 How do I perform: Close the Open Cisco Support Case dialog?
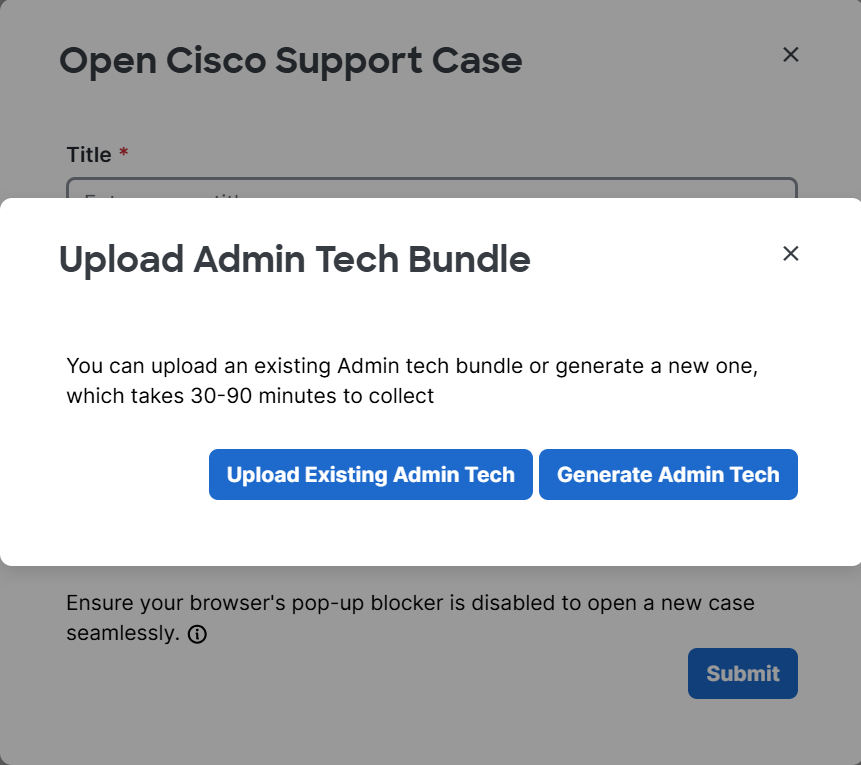(x=790, y=55)
